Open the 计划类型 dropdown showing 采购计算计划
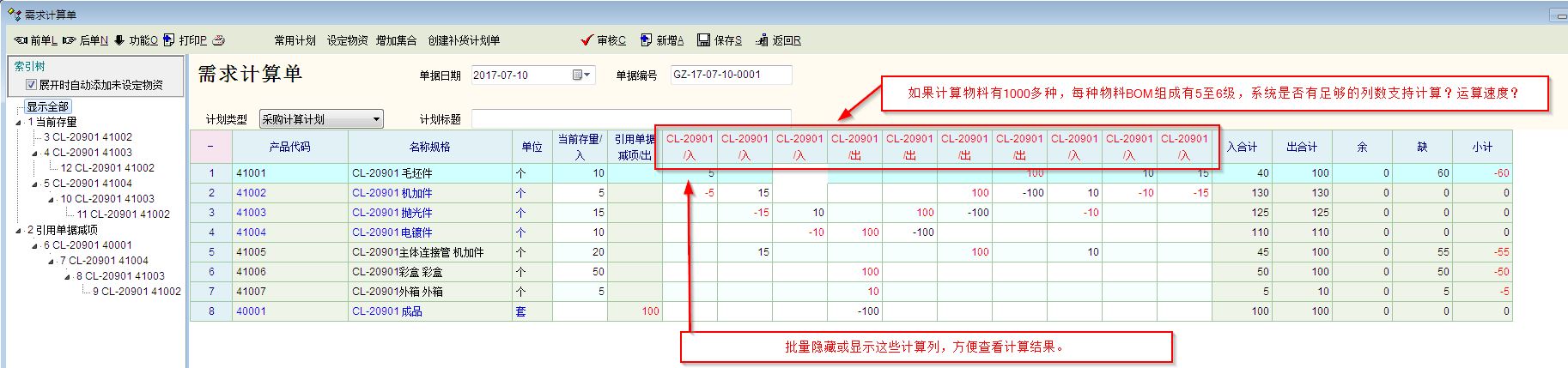The width and height of the screenshot is (1568, 368). pos(376,119)
